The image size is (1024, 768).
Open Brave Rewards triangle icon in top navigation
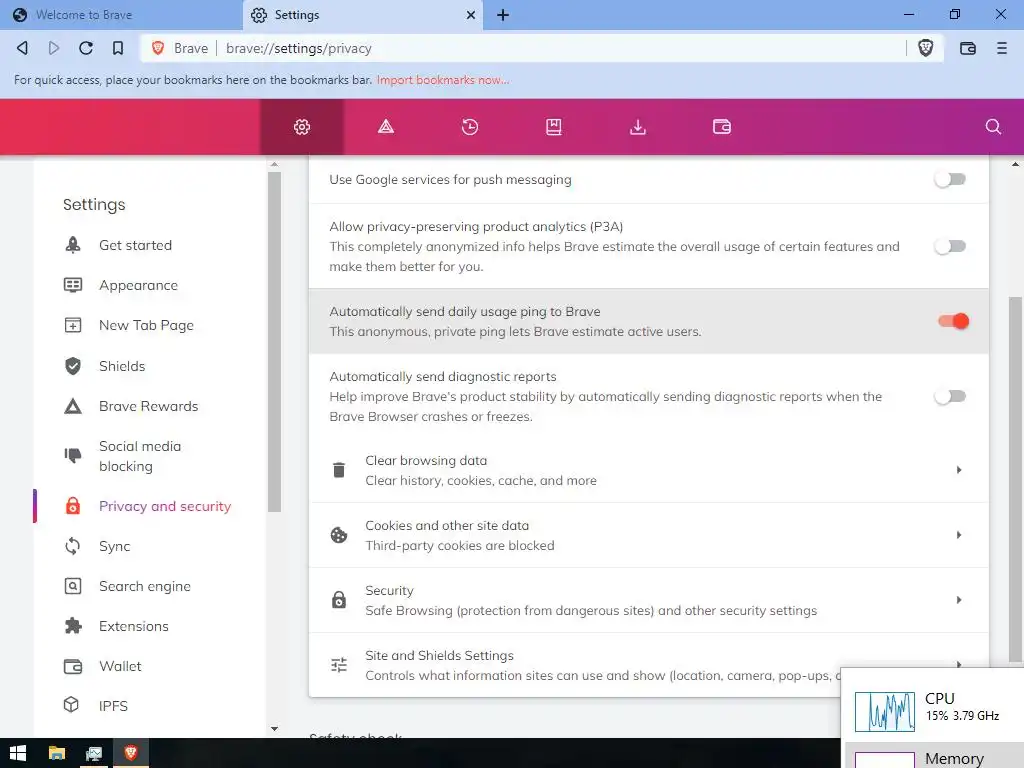[385, 127]
